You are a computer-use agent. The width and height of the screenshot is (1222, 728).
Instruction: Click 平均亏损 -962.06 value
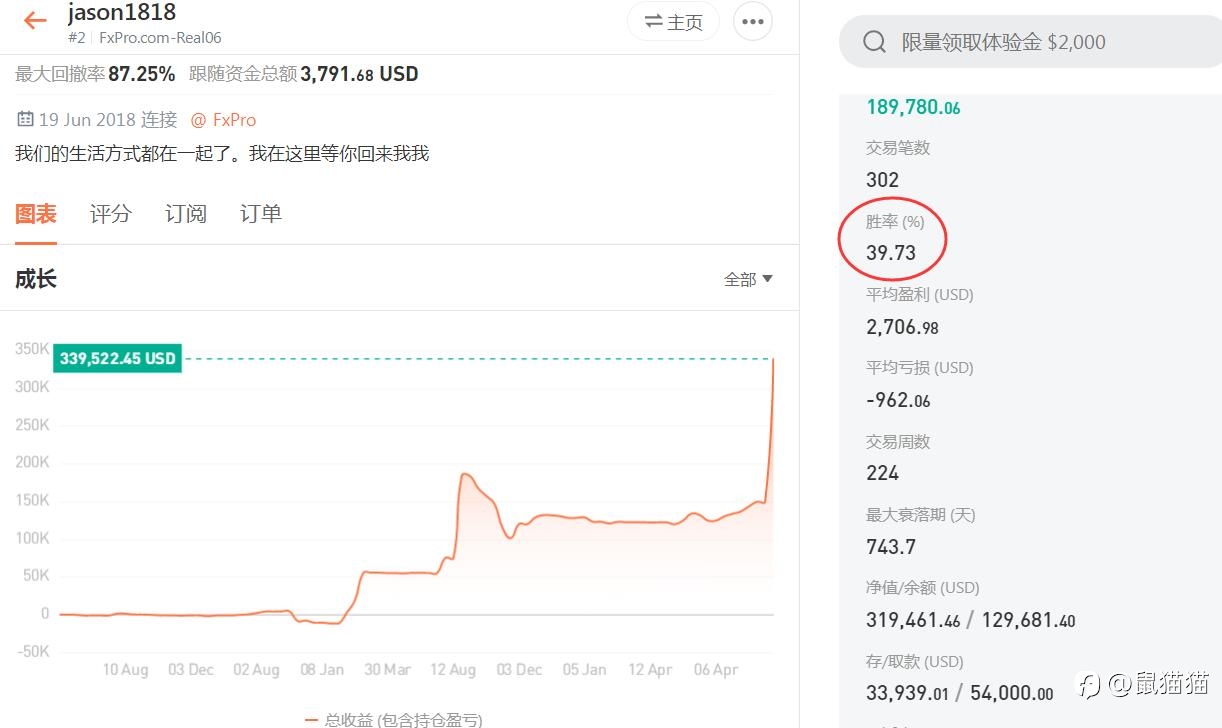(898, 400)
